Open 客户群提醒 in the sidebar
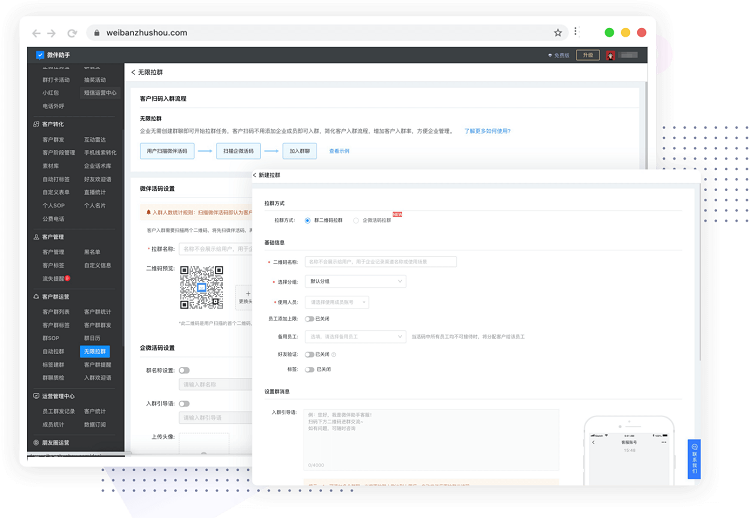 pos(98,365)
